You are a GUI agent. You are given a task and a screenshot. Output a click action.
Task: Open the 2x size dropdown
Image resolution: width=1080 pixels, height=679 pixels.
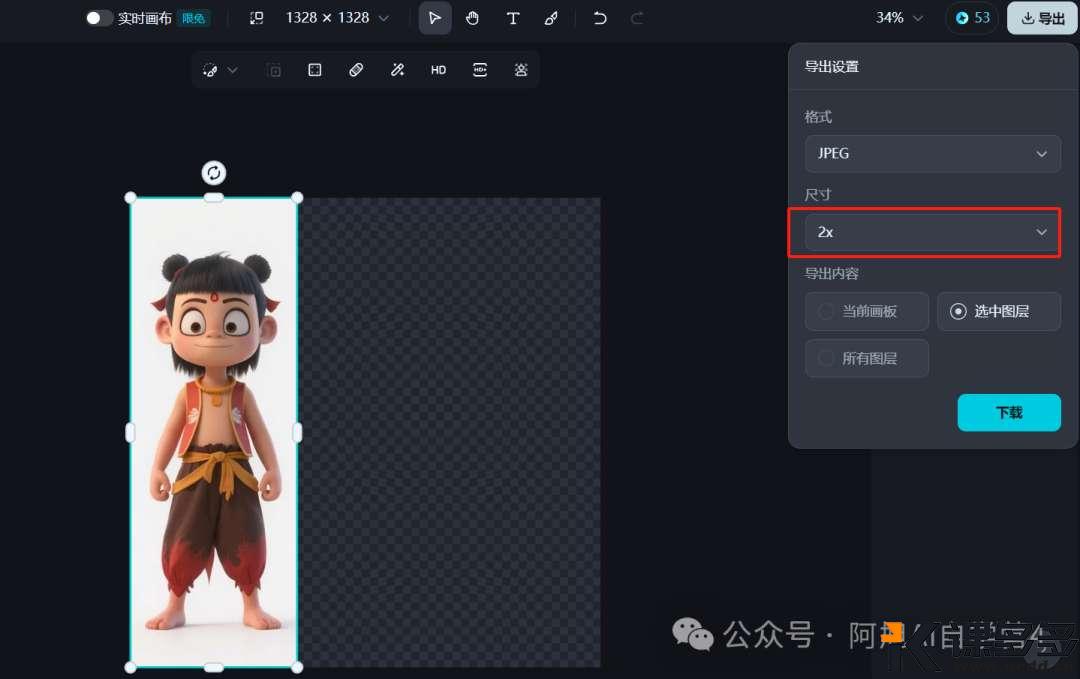[x=933, y=232]
